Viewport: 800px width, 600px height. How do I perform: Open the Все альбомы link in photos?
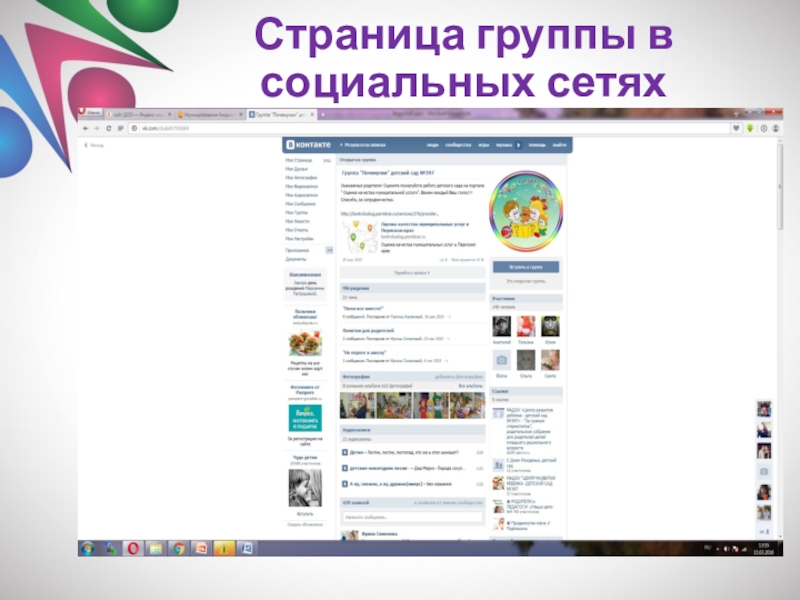point(471,385)
